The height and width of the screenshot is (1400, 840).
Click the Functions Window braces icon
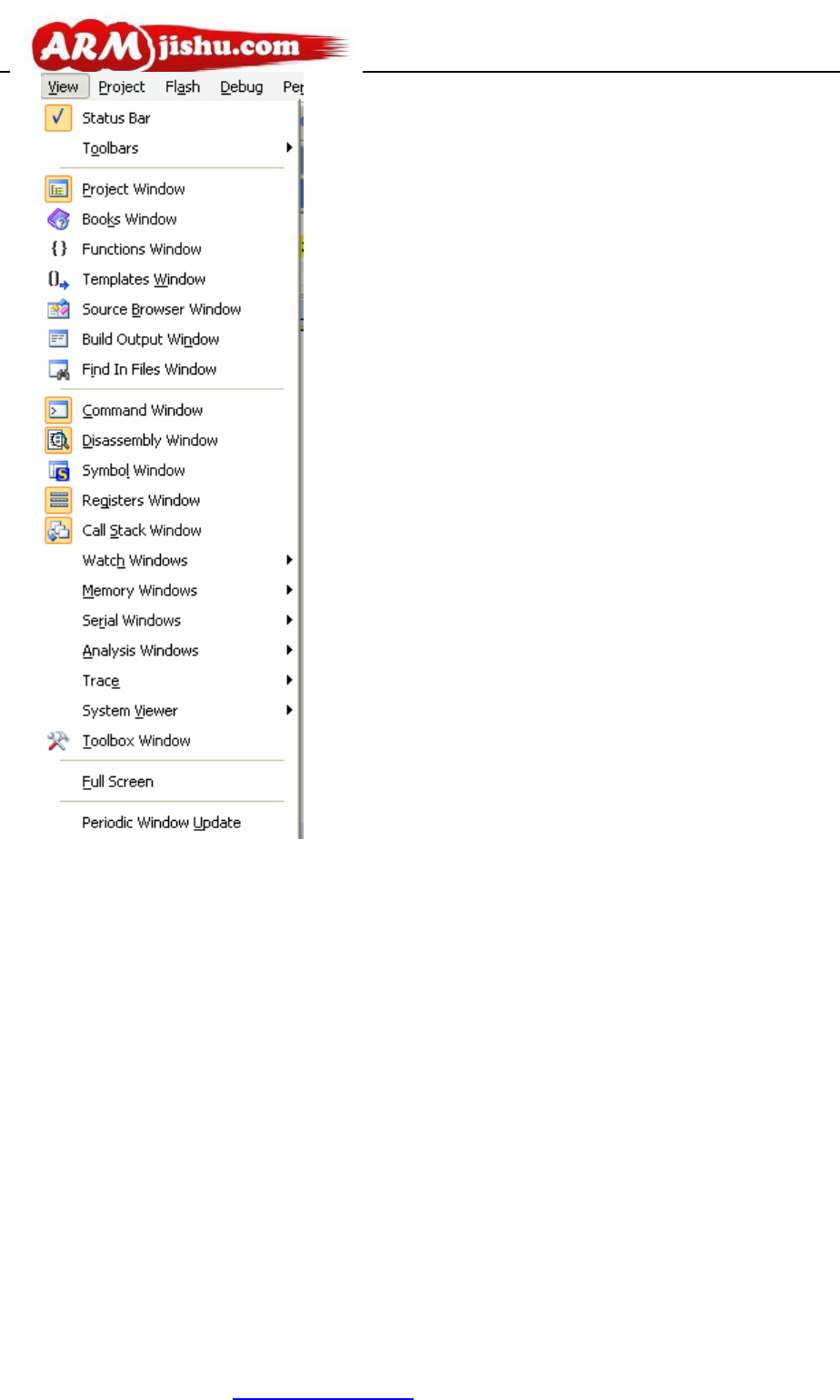tap(59, 249)
